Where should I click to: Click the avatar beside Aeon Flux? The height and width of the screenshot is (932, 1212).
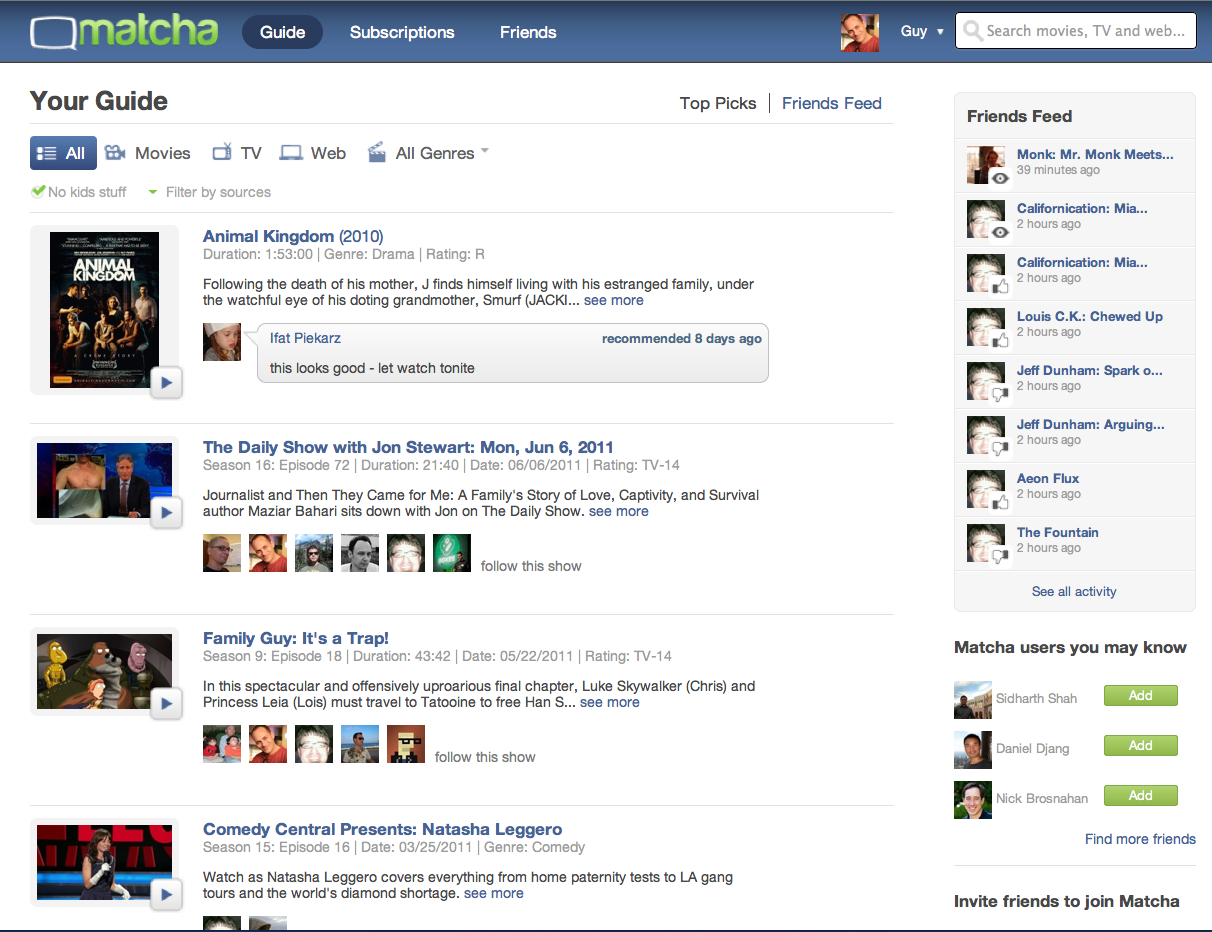[986, 489]
